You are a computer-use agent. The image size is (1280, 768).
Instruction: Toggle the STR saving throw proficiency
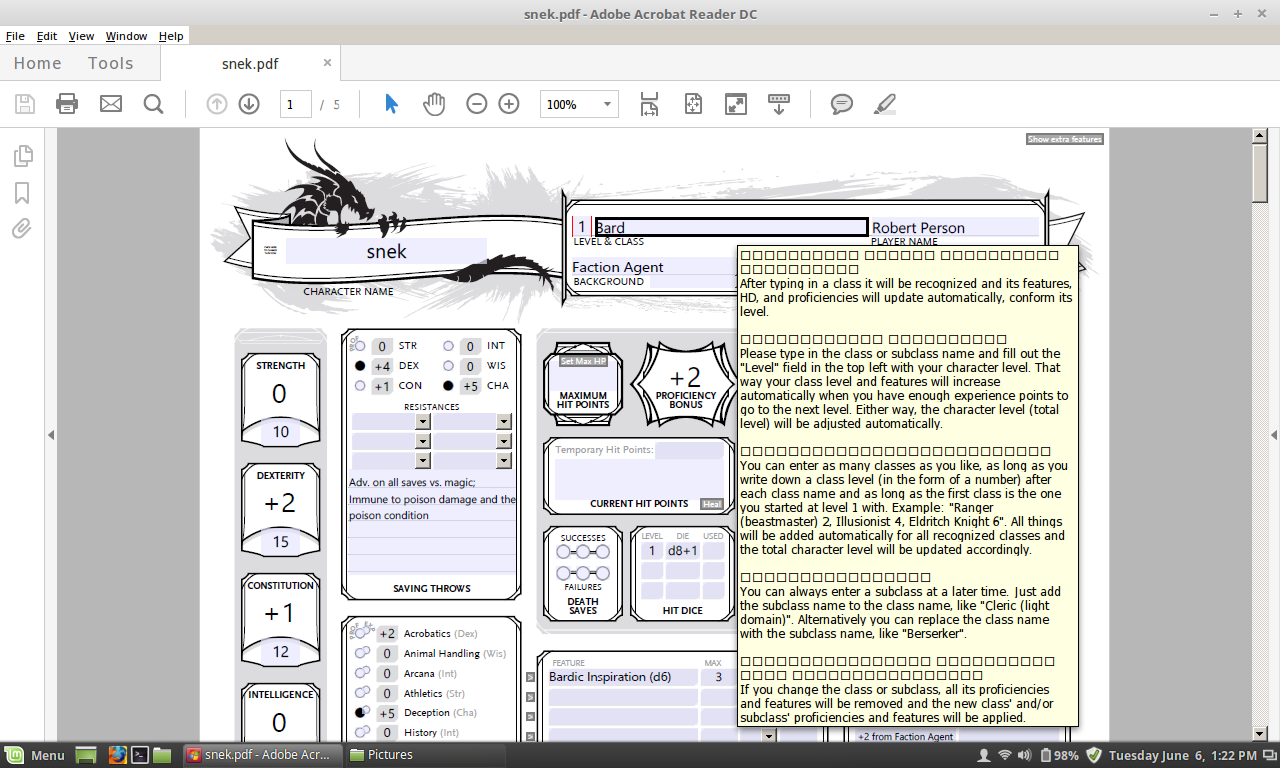click(360, 346)
